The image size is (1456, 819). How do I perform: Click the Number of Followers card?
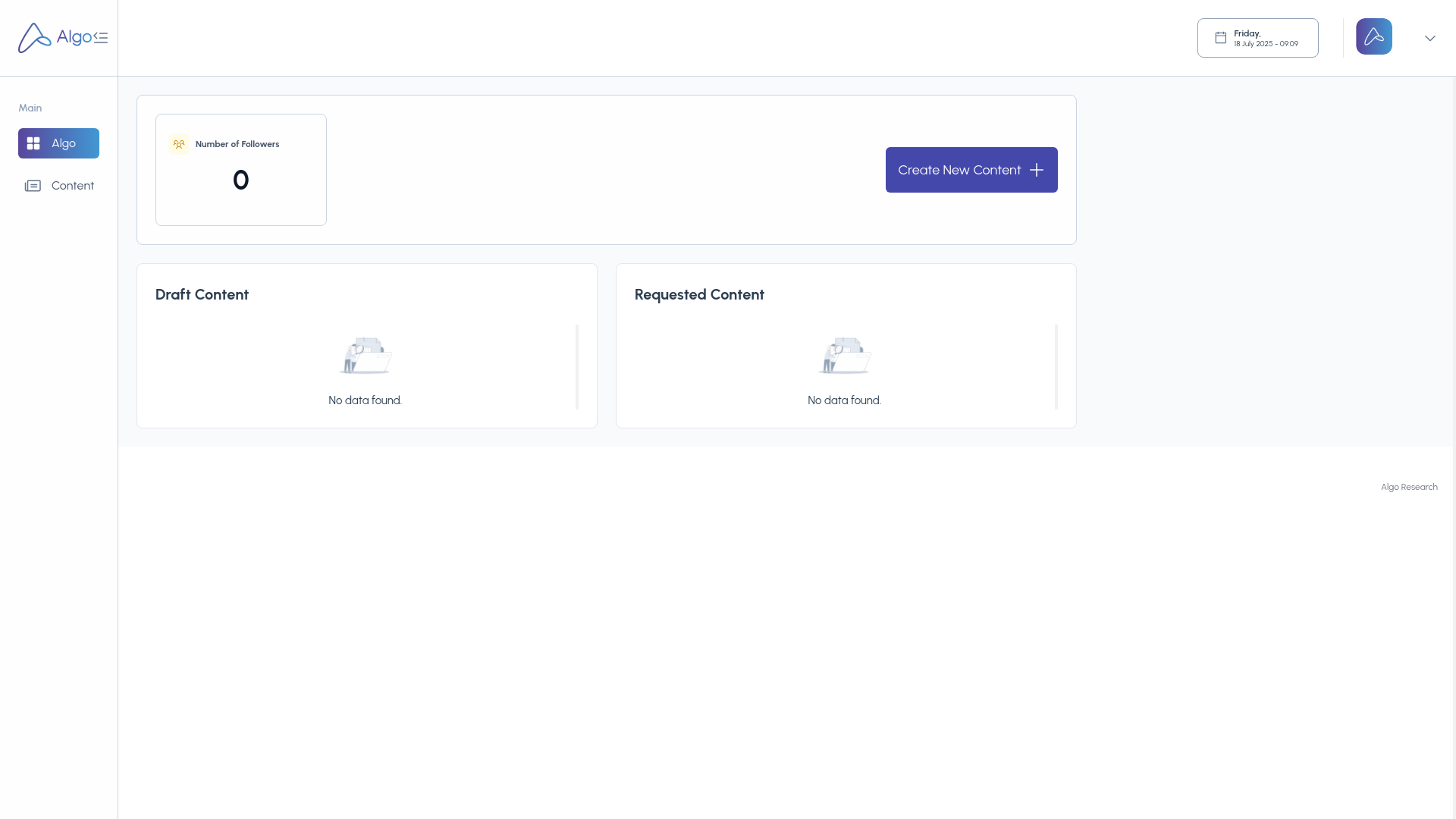pos(241,170)
